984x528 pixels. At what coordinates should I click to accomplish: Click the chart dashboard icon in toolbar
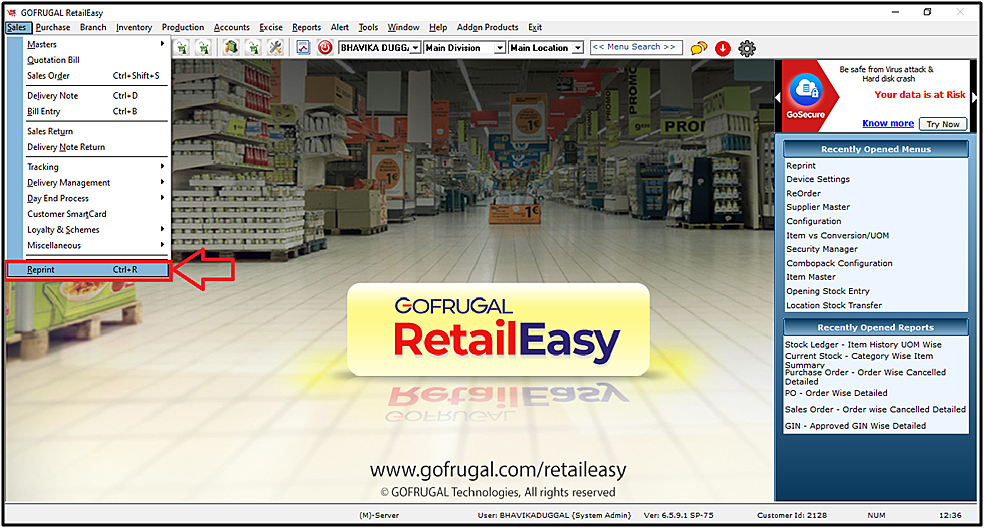[x=303, y=48]
